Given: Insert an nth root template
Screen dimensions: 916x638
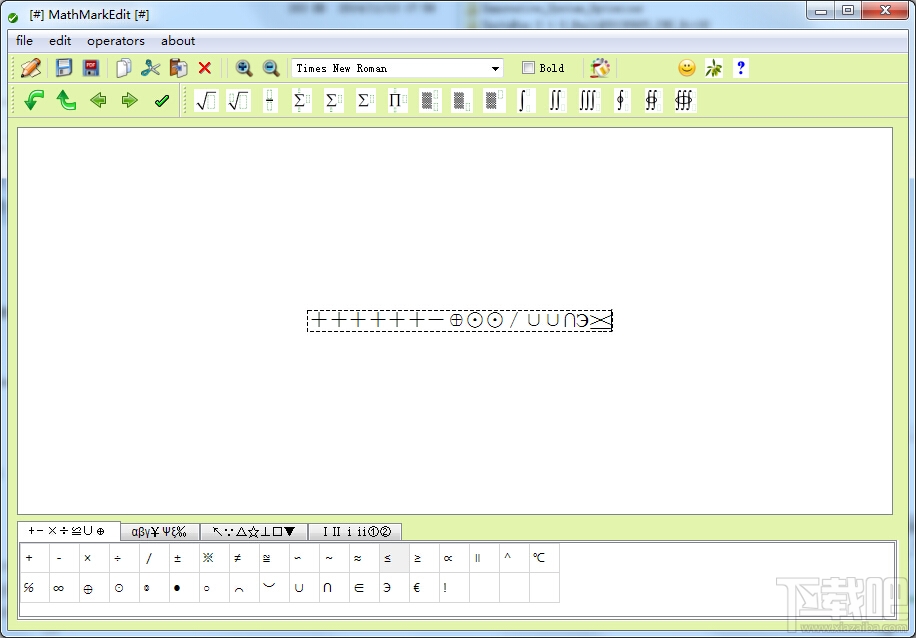Looking at the screenshot, I should (x=238, y=100).
